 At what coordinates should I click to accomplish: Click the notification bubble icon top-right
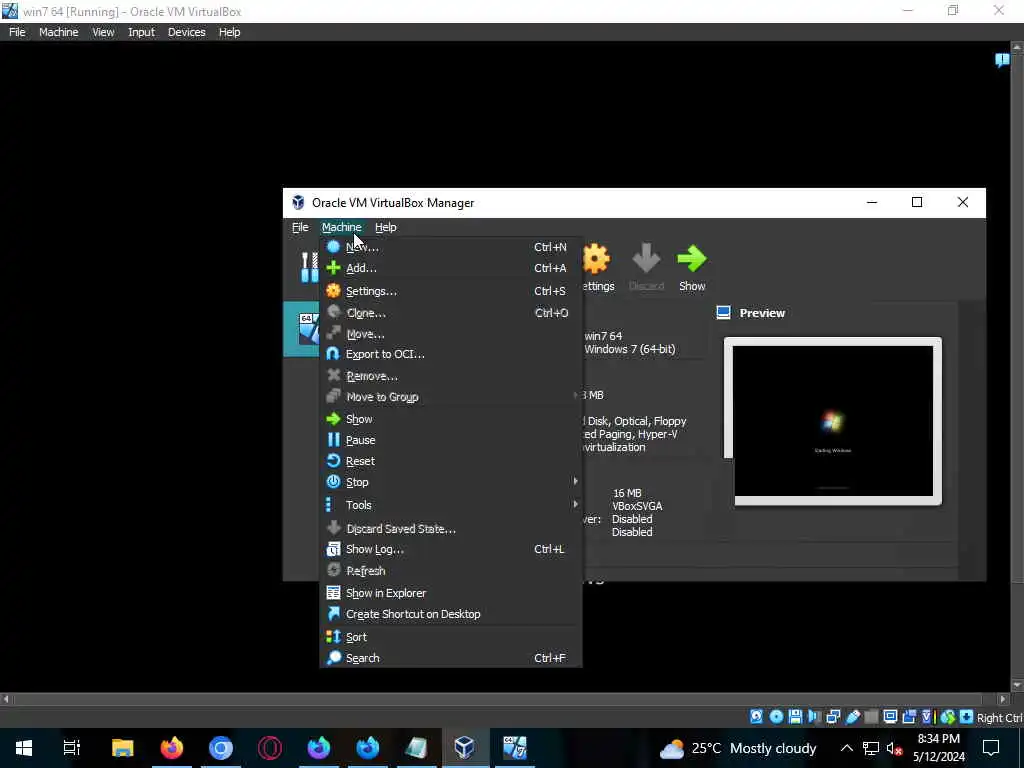point(1002,61)
